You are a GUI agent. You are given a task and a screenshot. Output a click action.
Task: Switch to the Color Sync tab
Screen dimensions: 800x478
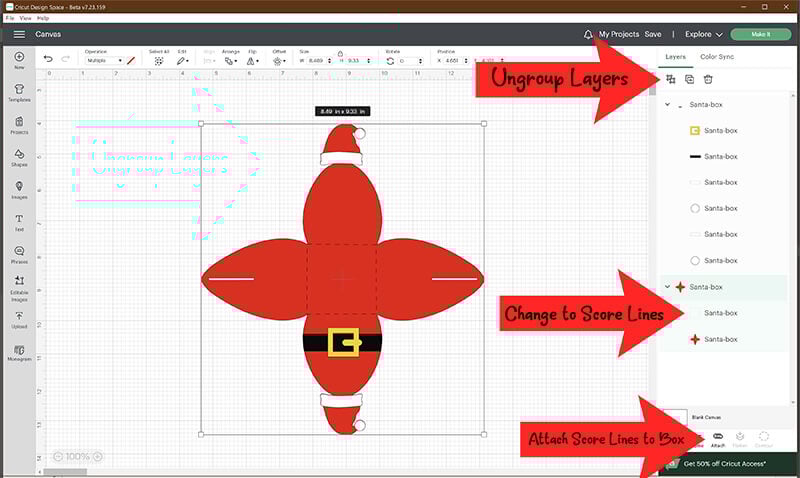coord(719,58)
